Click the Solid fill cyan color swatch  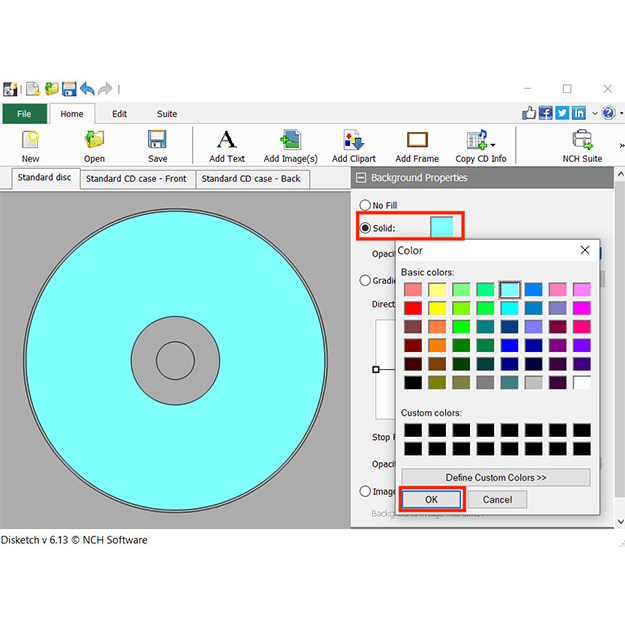pyautogui.click(x=442, y=228)
